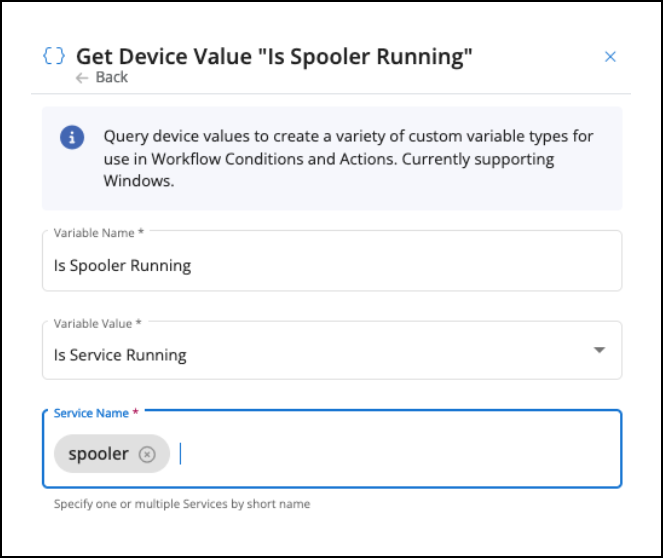Click the dialog title Get Device Value
The image size is (663, 558).
[x=274, y=56]
